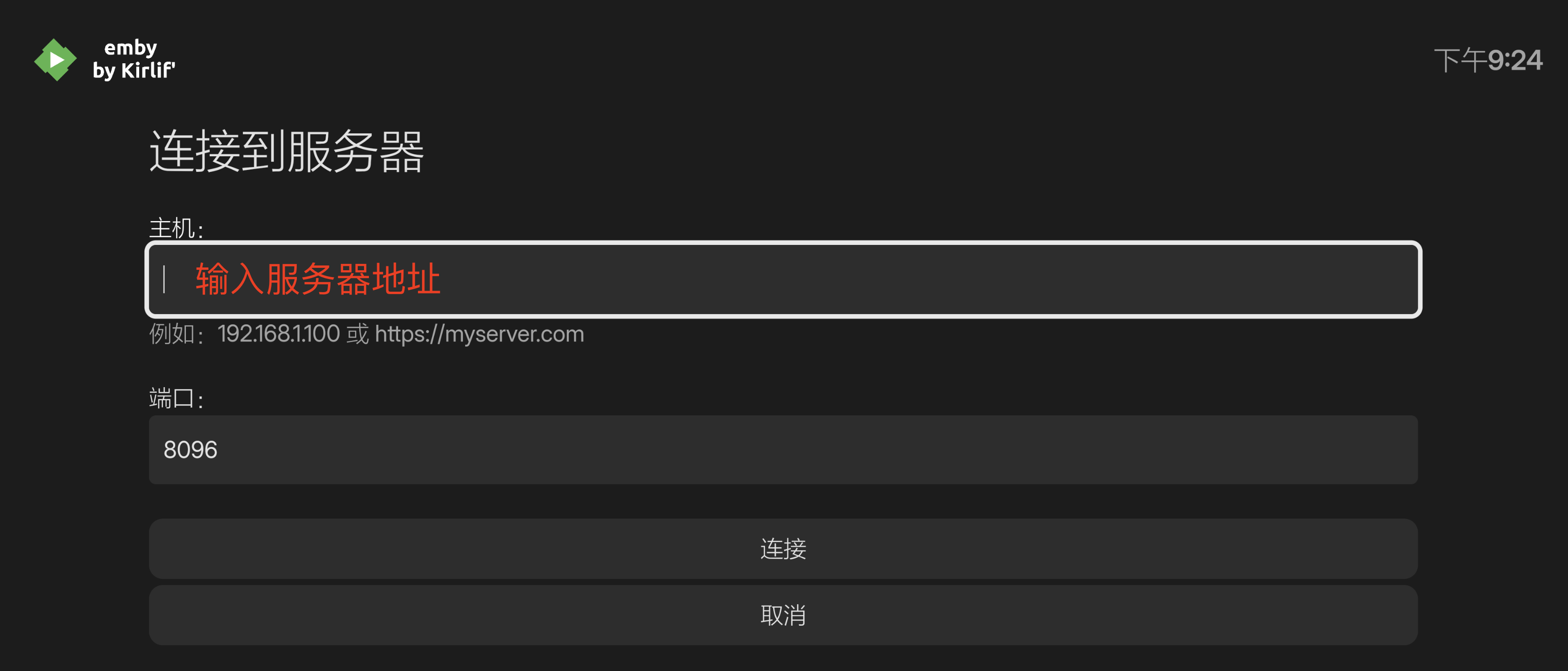Click the red 输入服务器地址 placeholder text
Viewport: 1568px width, 671px height.
pos(318,279)
